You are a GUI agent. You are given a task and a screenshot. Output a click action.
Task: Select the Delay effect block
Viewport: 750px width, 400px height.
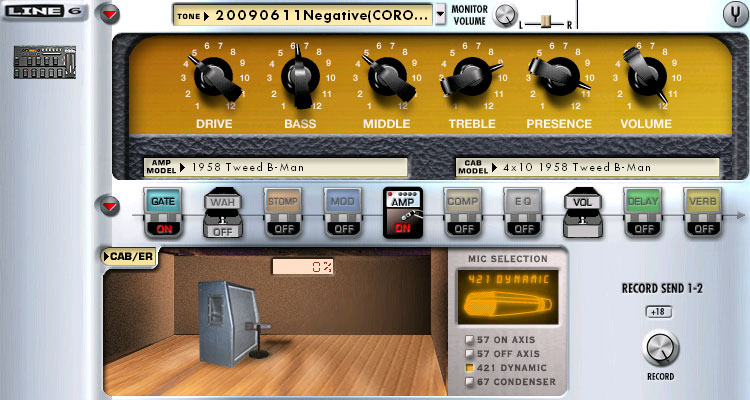[x=643, y=201]
